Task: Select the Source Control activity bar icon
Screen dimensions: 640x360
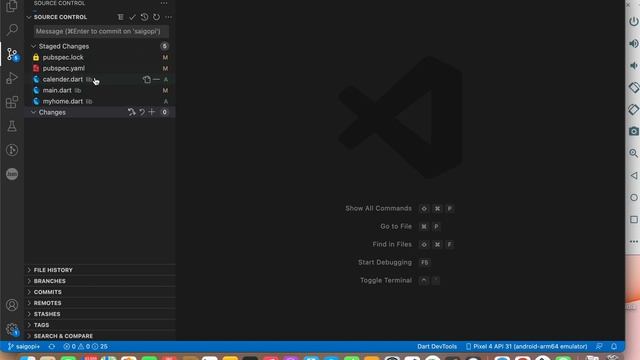Action: click(x=12, y=54)
